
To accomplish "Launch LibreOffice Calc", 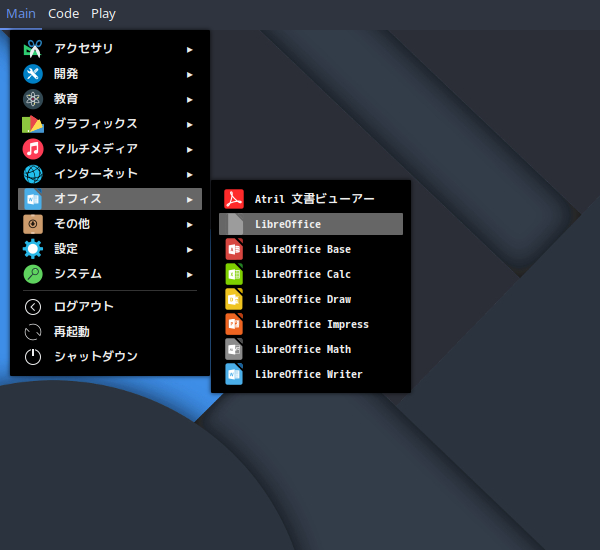I will (311, 274).
